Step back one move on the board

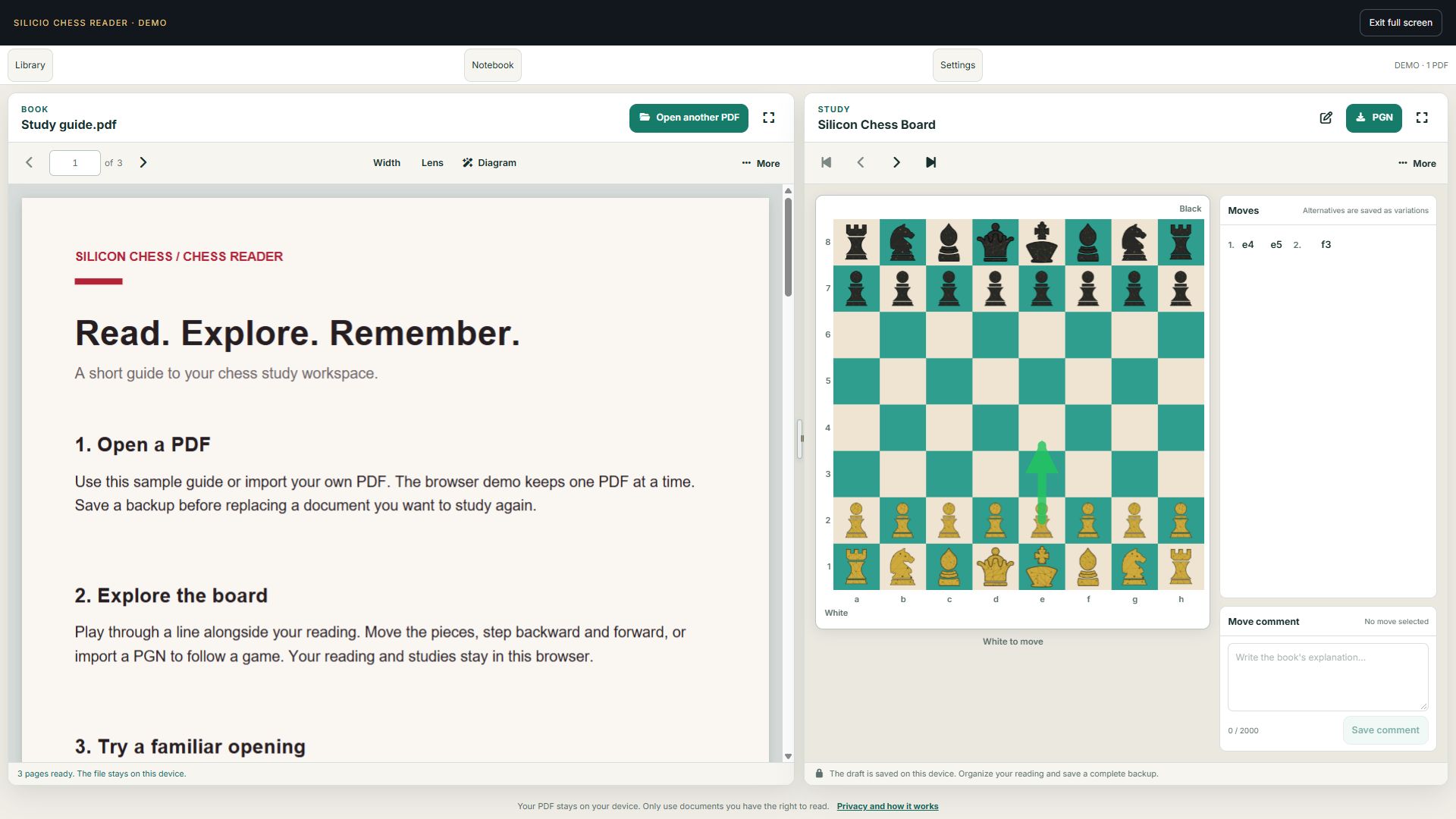861,162
